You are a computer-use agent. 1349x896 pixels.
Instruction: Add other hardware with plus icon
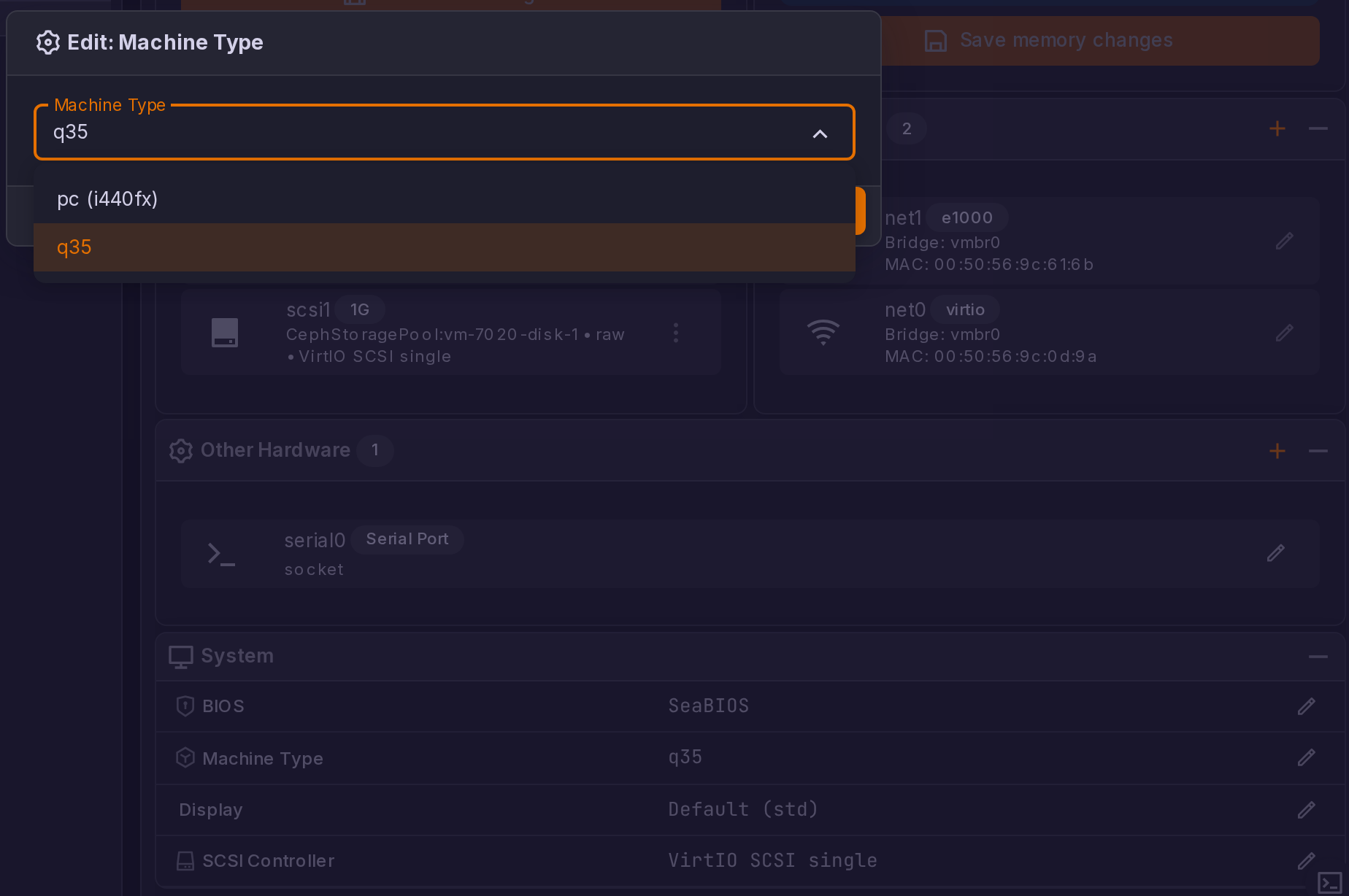click(x=1277, y=451)
